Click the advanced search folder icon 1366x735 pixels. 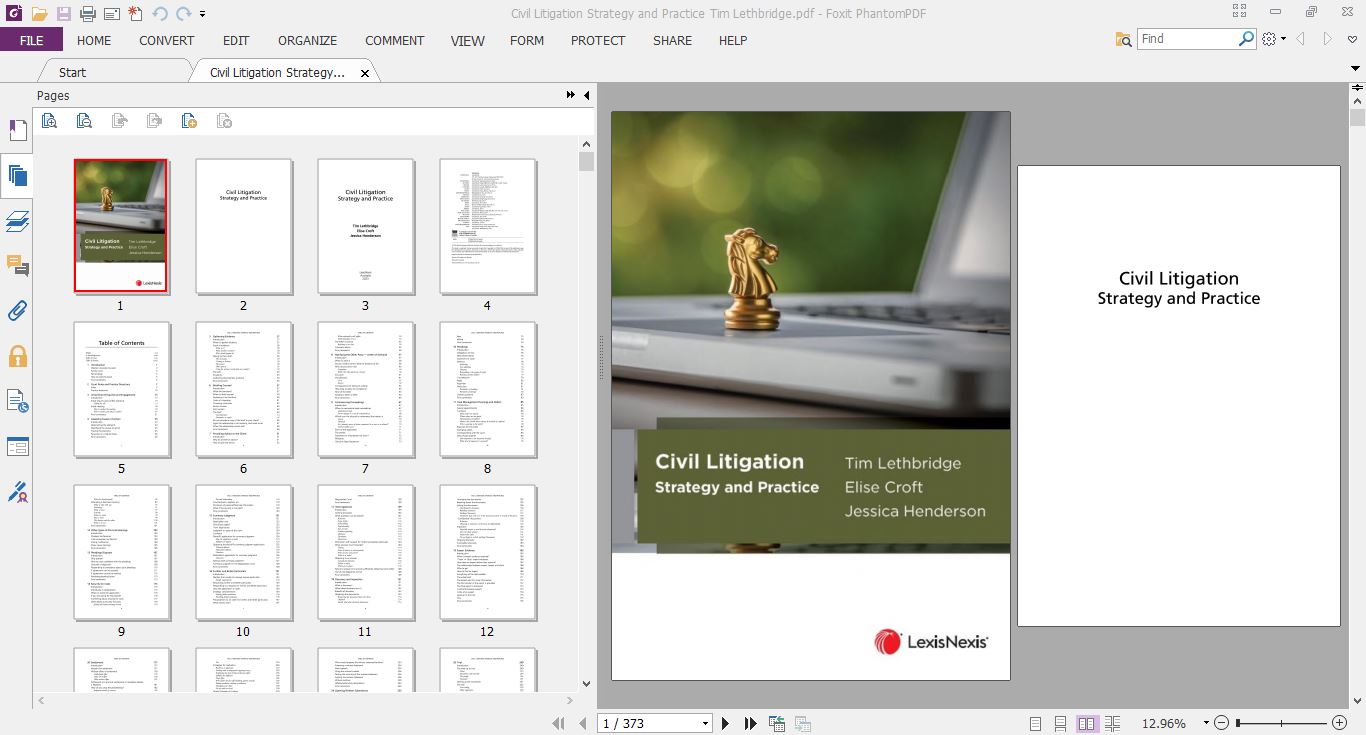(x=1124, y=39)
